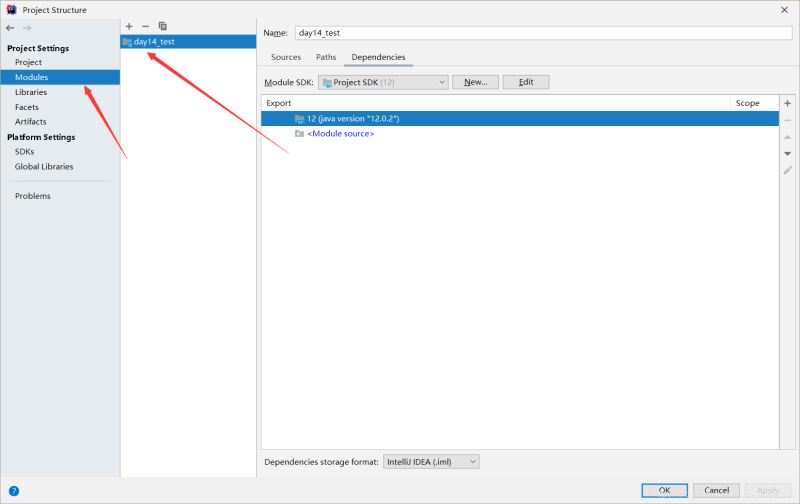This screenshot has width=800, height=504.
Task: Open help with question mark icon
Action: 14,490
